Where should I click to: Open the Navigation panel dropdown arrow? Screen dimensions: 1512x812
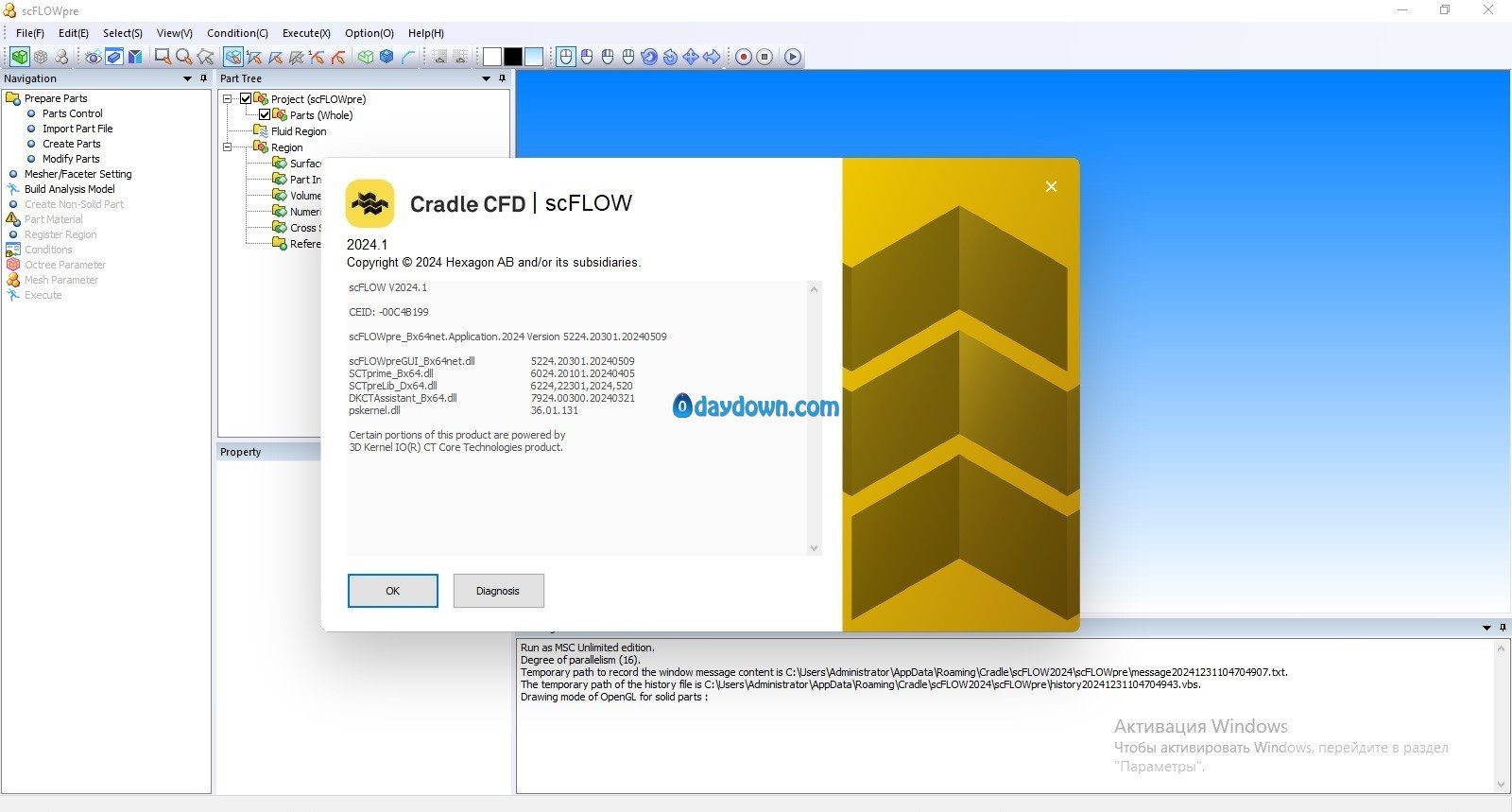point(187,78)
